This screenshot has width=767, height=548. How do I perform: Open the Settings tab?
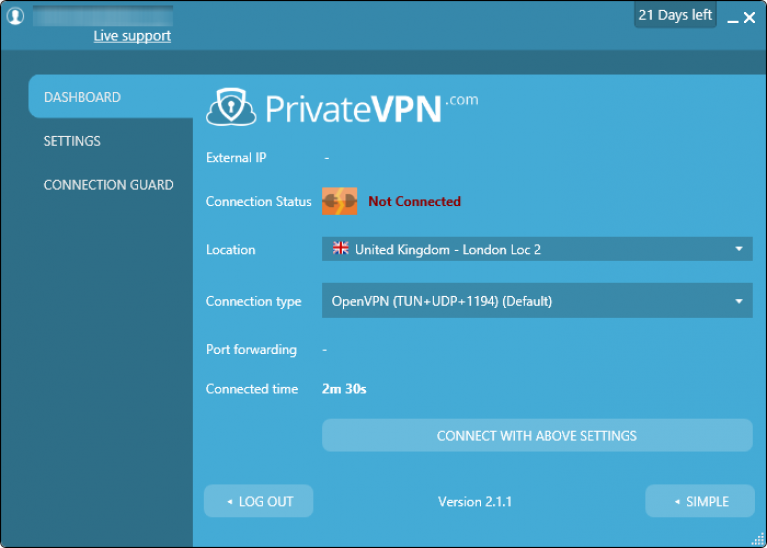tap(72, 141)
